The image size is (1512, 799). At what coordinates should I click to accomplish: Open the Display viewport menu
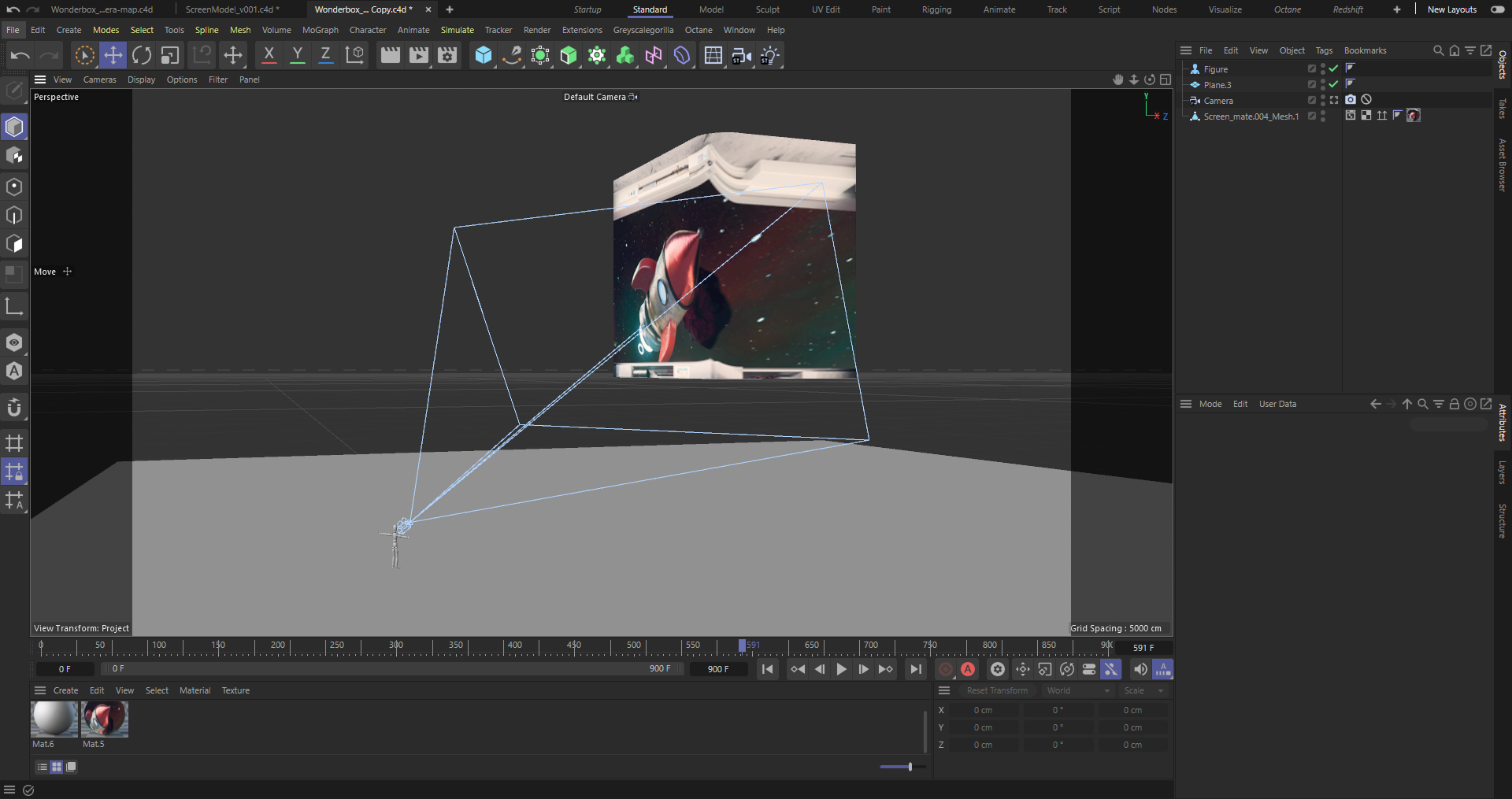click(x=141, y=80)
